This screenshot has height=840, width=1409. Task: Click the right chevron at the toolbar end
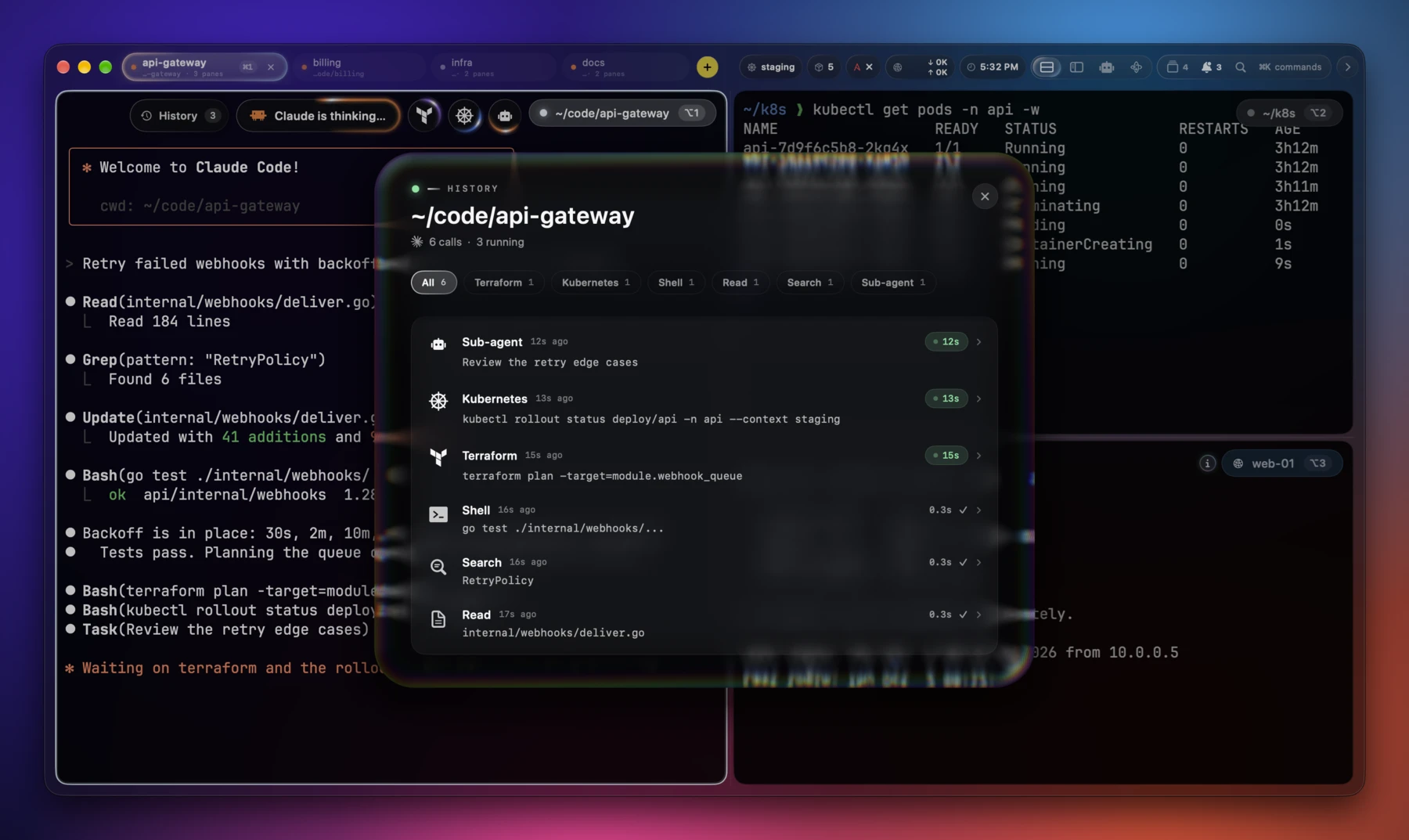click(1347, 67)
